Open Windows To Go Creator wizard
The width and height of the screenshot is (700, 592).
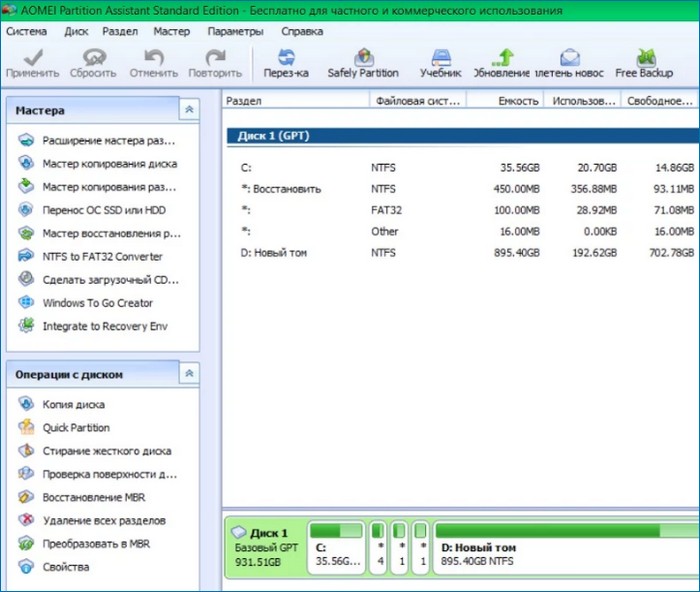(97, 303)
